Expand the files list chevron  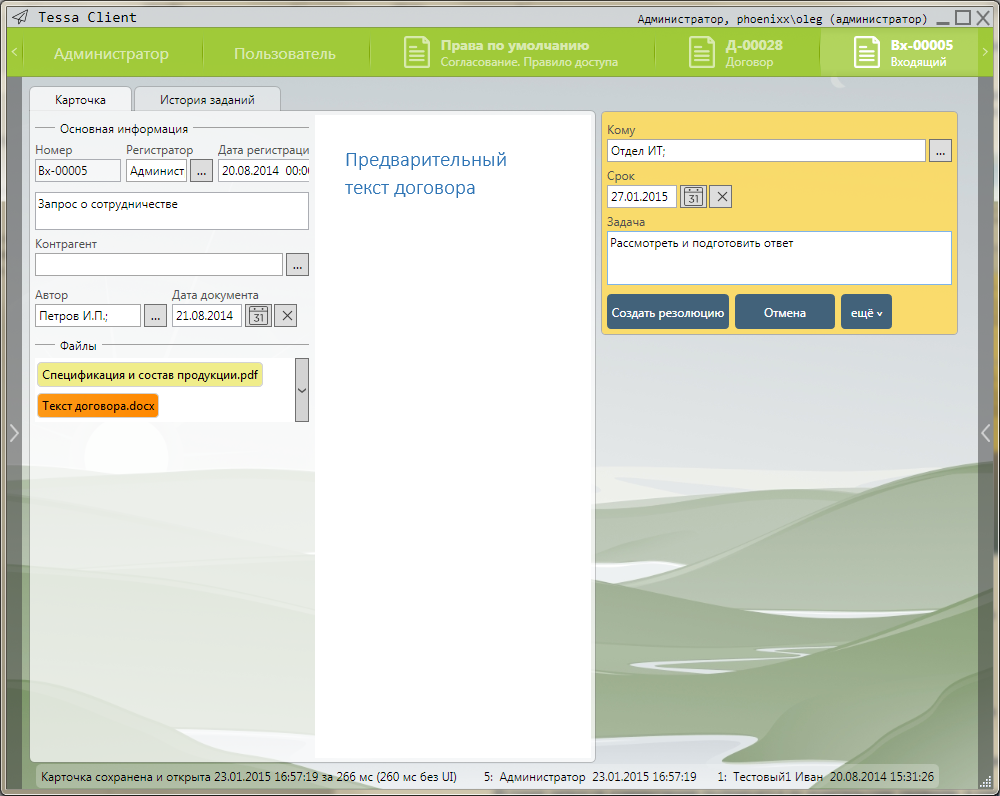(302, 390)
